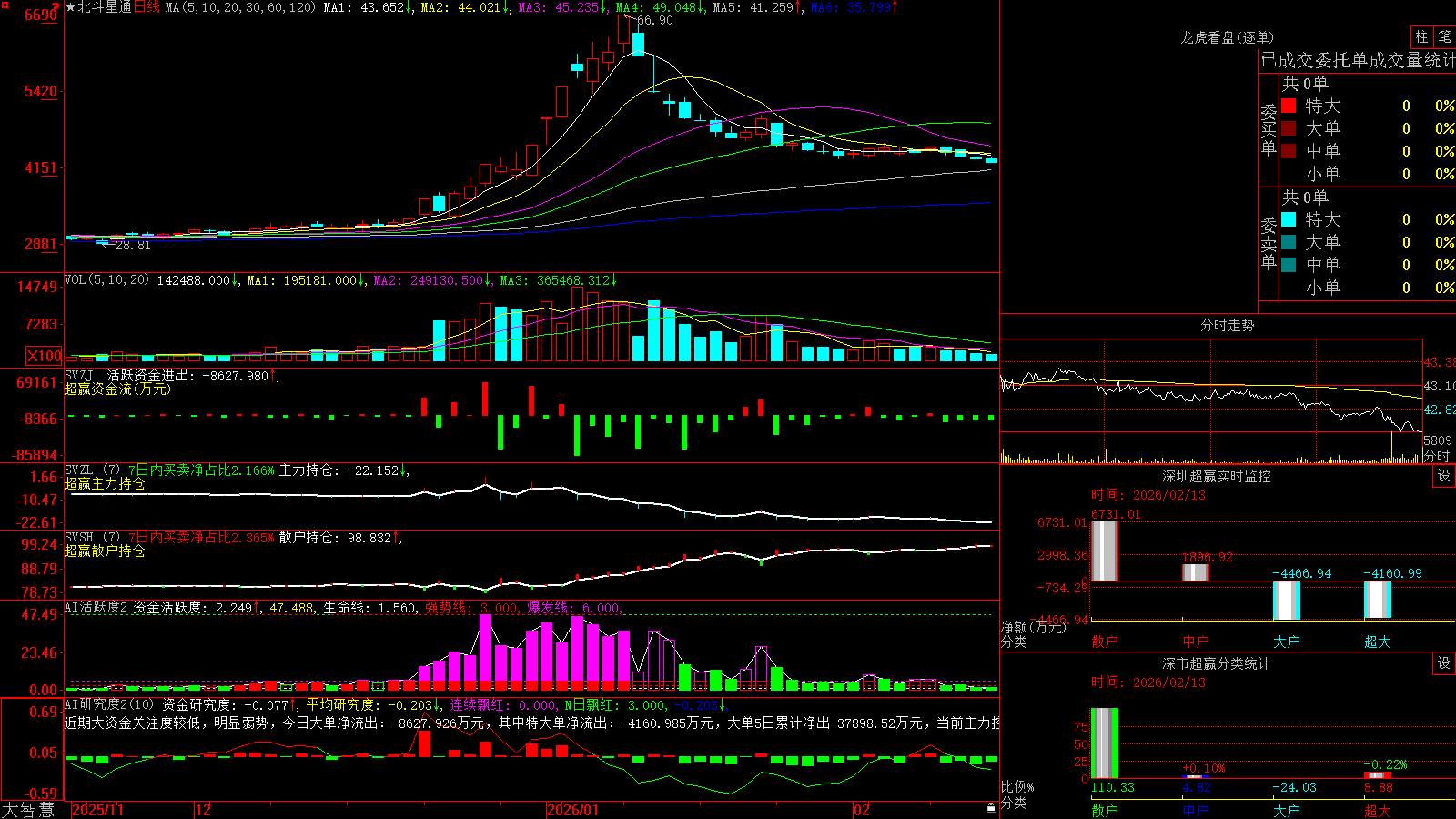Click the 活跃资金进出: -8627.980 value
Image resolution: width=1456 pixels, height=819 pixels.
click(188, 375)
